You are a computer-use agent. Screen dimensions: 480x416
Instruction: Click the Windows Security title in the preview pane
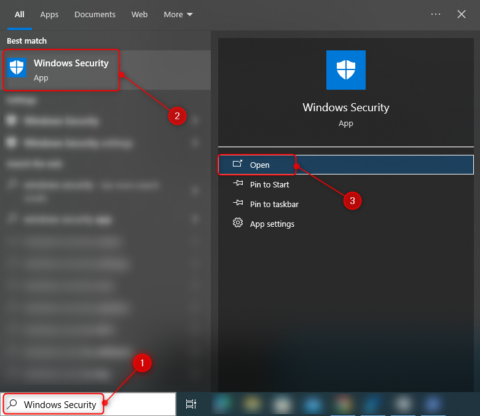coord(346,108)
